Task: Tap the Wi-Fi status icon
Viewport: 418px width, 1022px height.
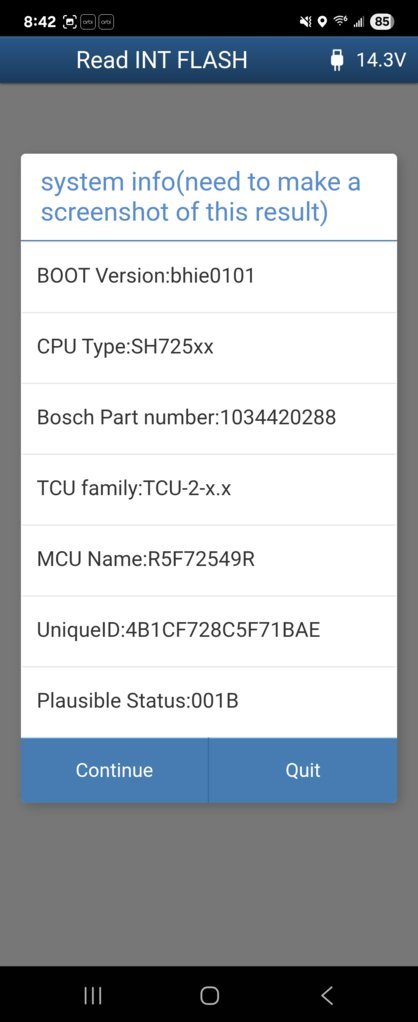Action: [x=339, y=22]
